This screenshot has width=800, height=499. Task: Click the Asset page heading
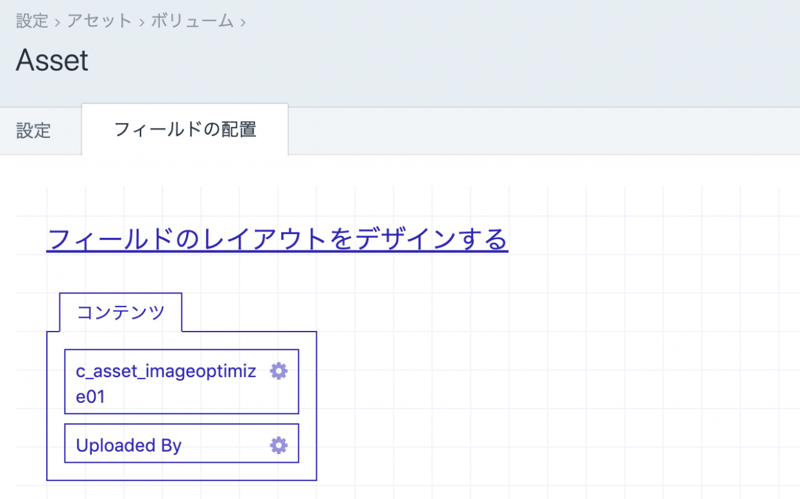click(x=52, y=61)
